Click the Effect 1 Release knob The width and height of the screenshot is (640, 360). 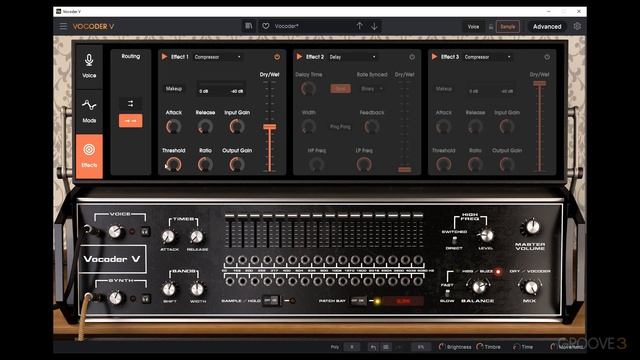205,127
